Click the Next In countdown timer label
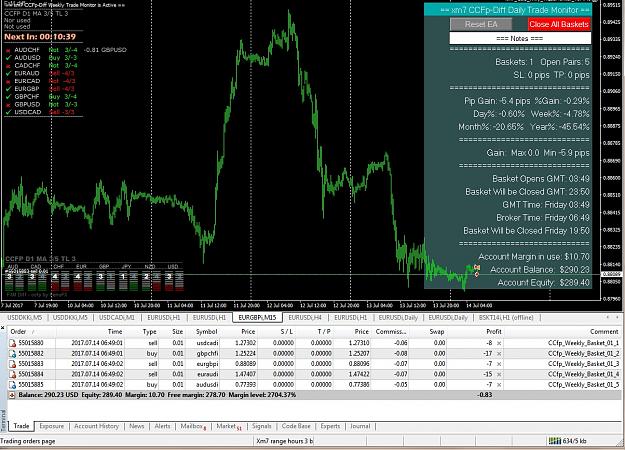 pos(40,37)
